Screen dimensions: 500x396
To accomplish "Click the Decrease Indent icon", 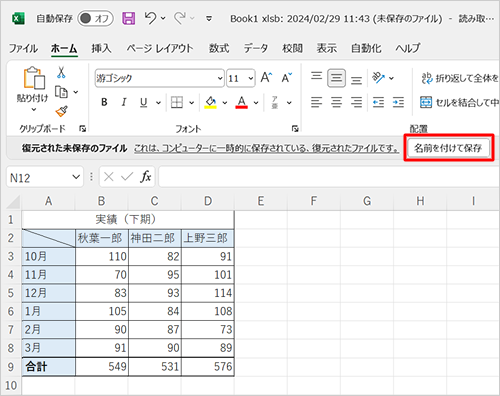I will click(378, 102).
